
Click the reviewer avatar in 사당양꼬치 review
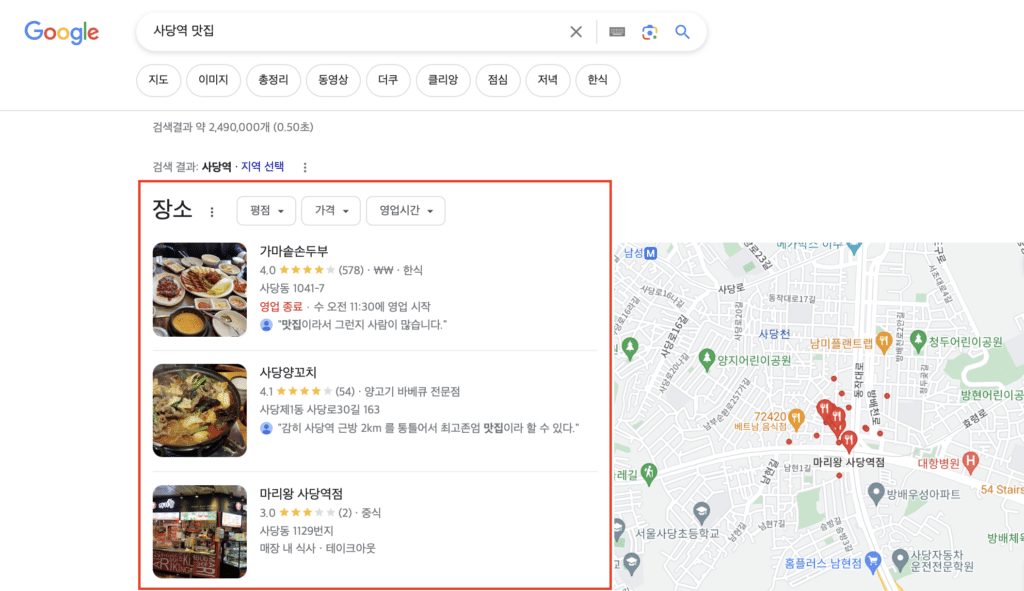point(266,428)
